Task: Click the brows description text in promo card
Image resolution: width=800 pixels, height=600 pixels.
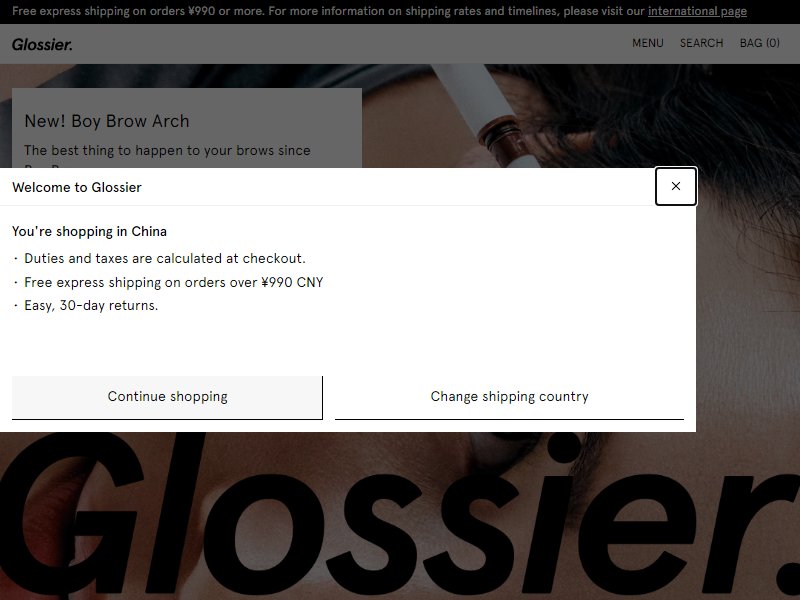Action: tap(167, 151)
